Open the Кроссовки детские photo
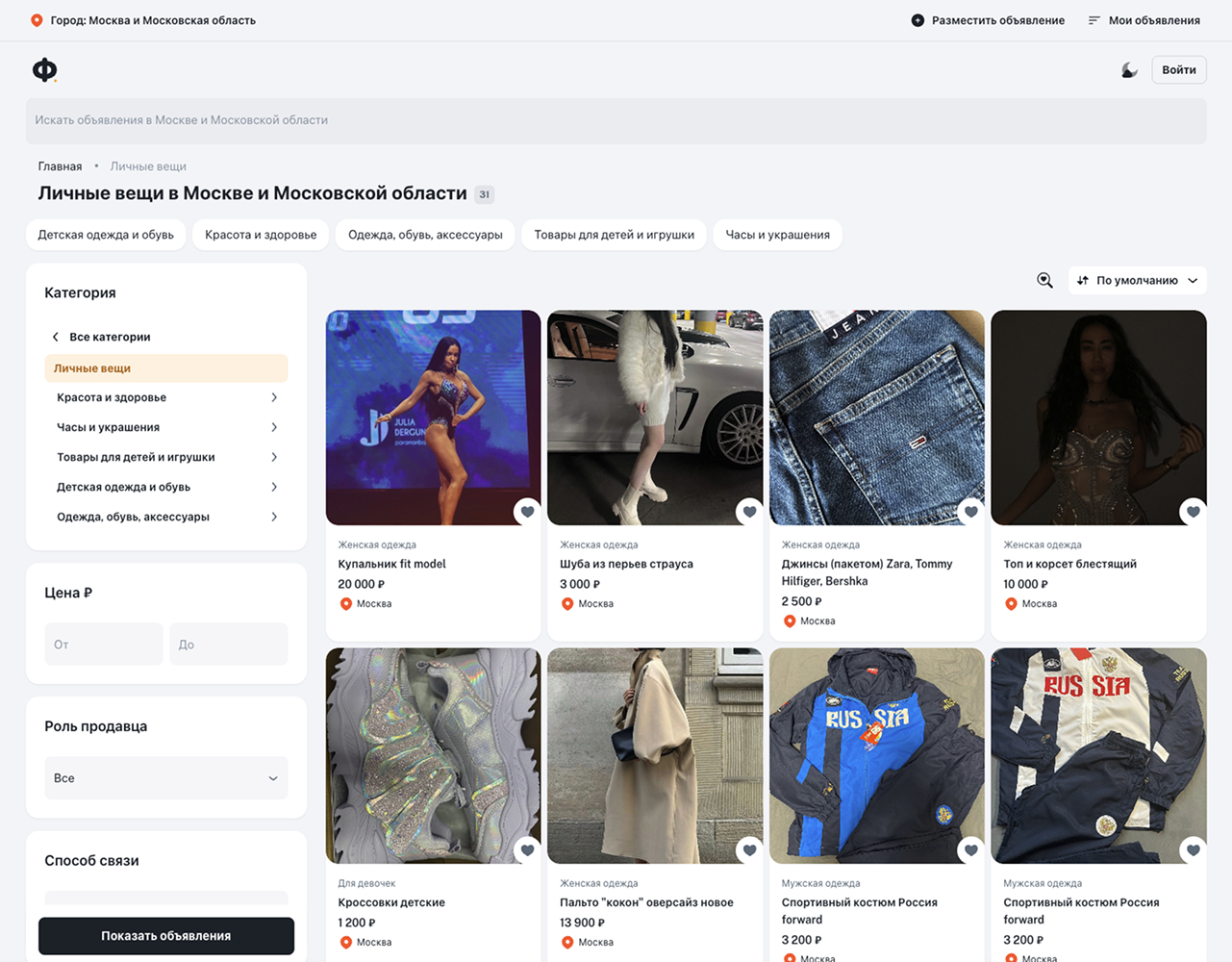The width and height of the screenshot is (1232, 962). pyautogui.click(x=434, y=756)
